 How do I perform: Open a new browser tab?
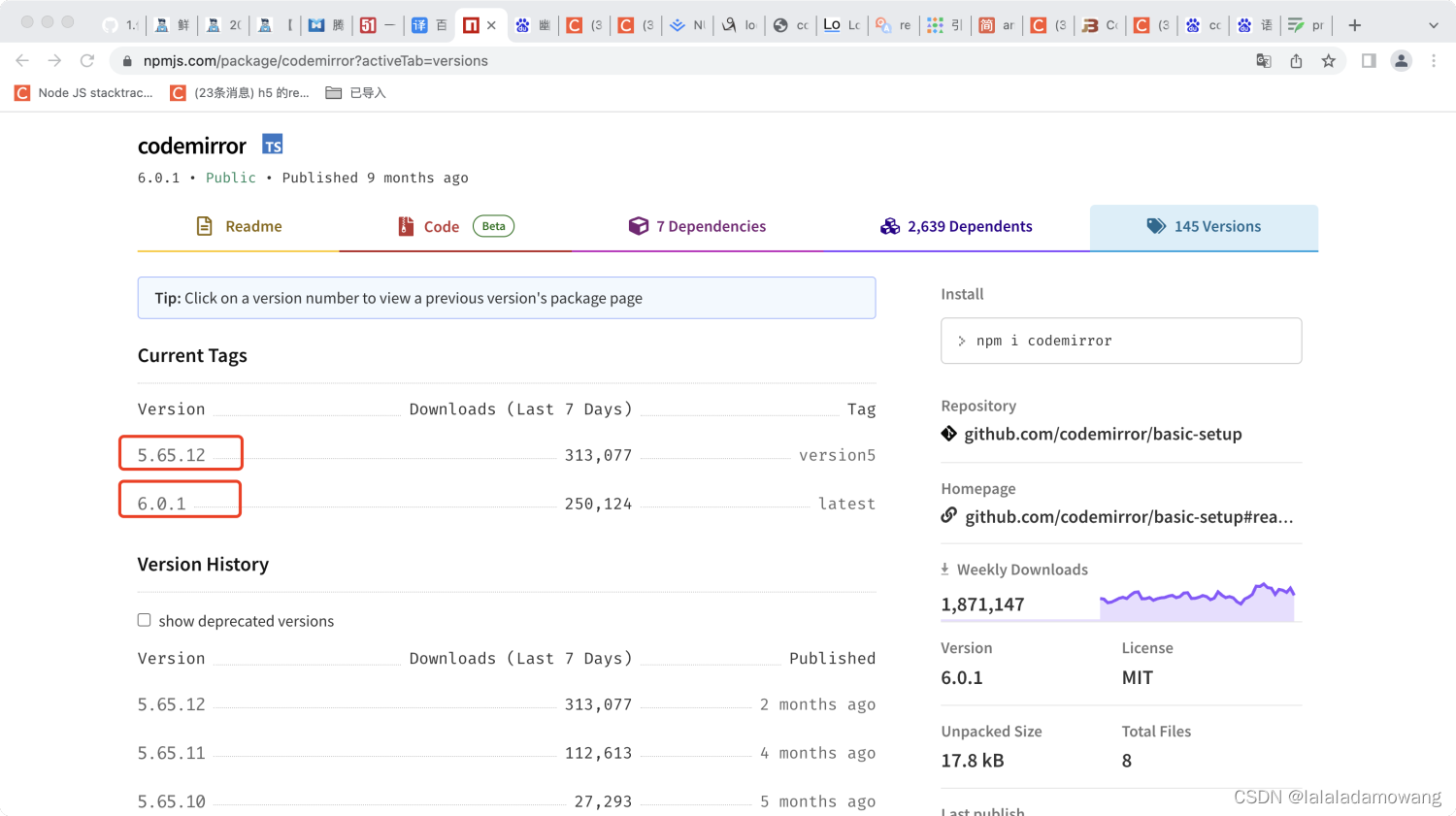(x=1355, y=25)
